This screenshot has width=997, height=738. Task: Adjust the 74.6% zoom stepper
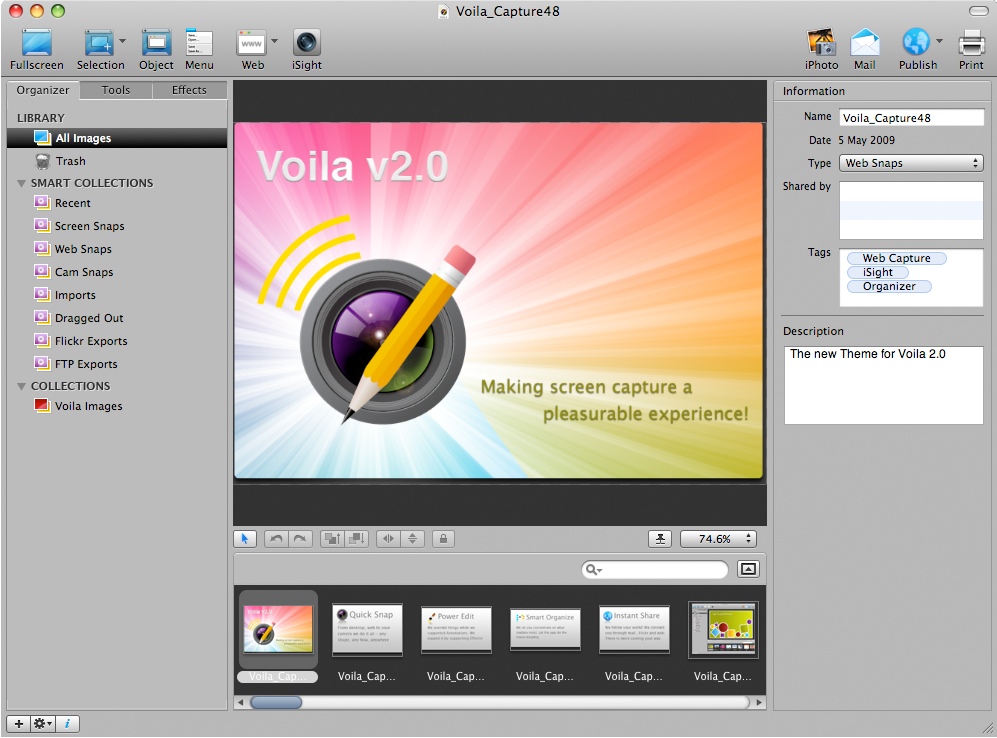coord(748,539)
